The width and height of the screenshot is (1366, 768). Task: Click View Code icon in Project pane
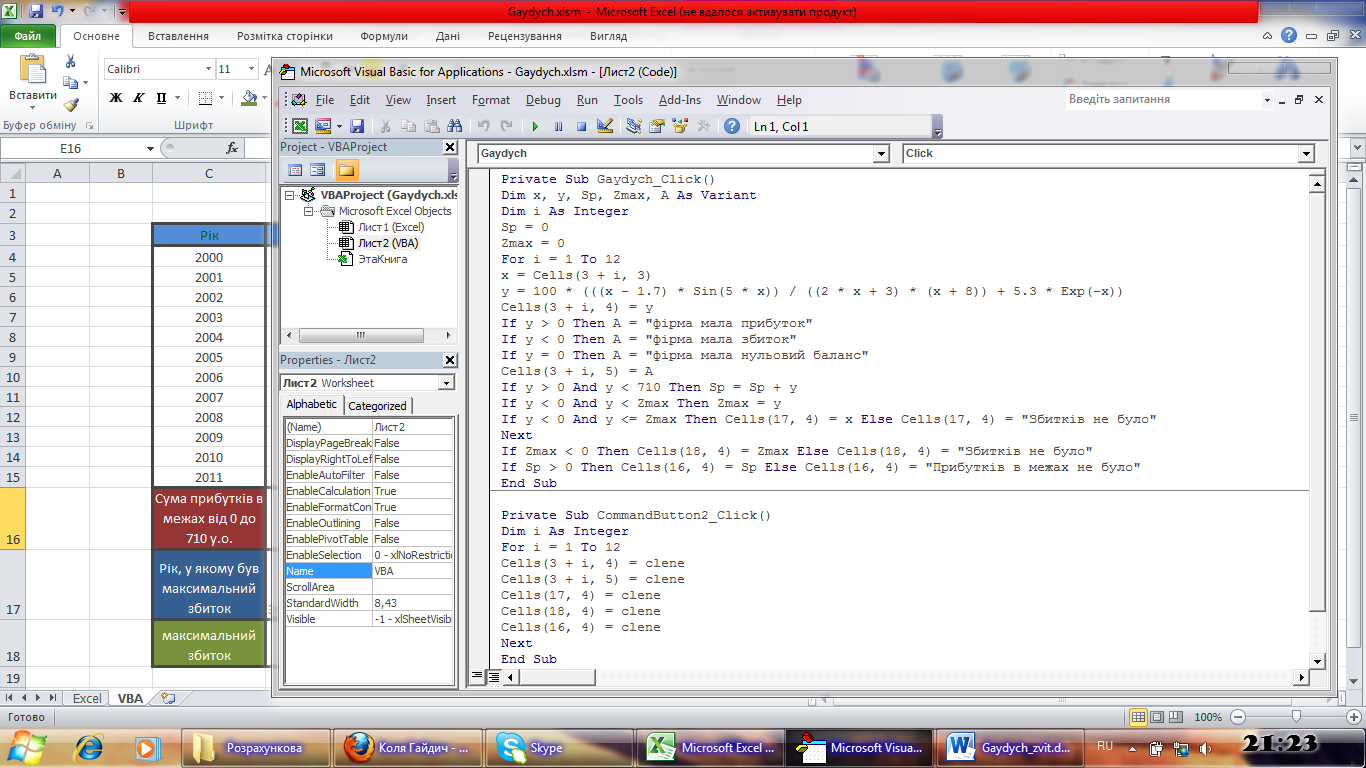point(295,170)
